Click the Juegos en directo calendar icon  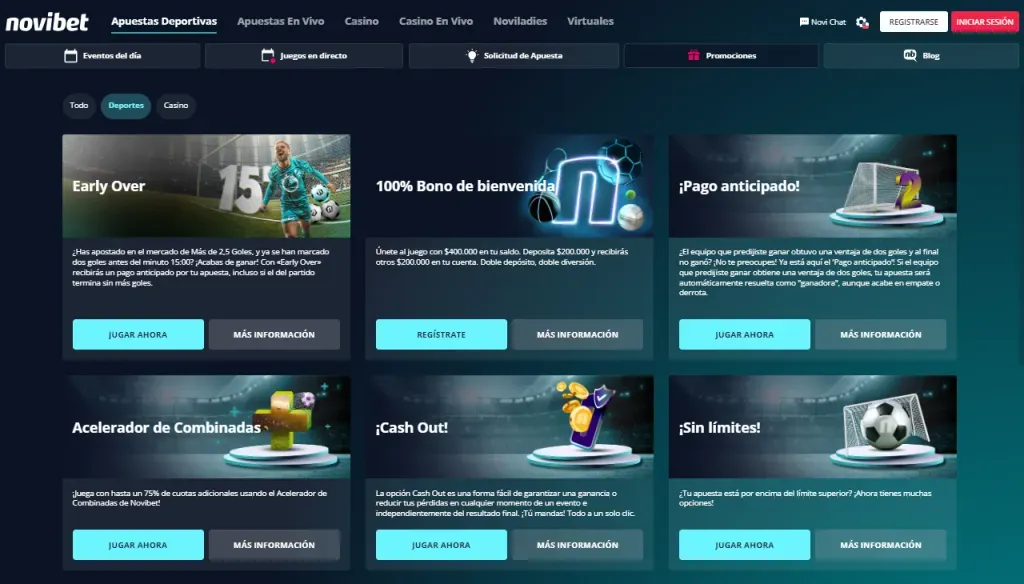268,56
